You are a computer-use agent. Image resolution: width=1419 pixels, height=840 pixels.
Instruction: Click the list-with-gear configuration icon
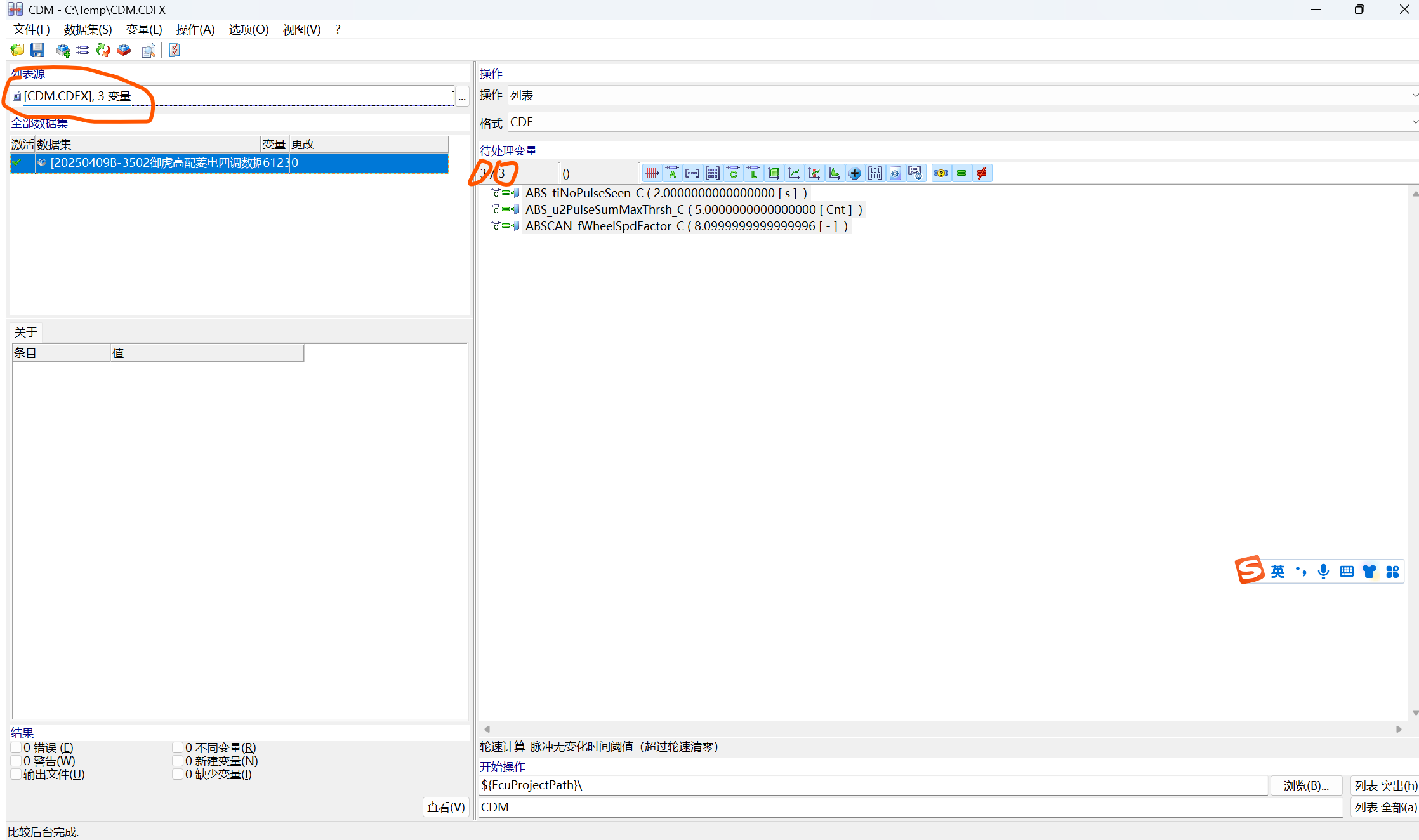coord(916,173)
